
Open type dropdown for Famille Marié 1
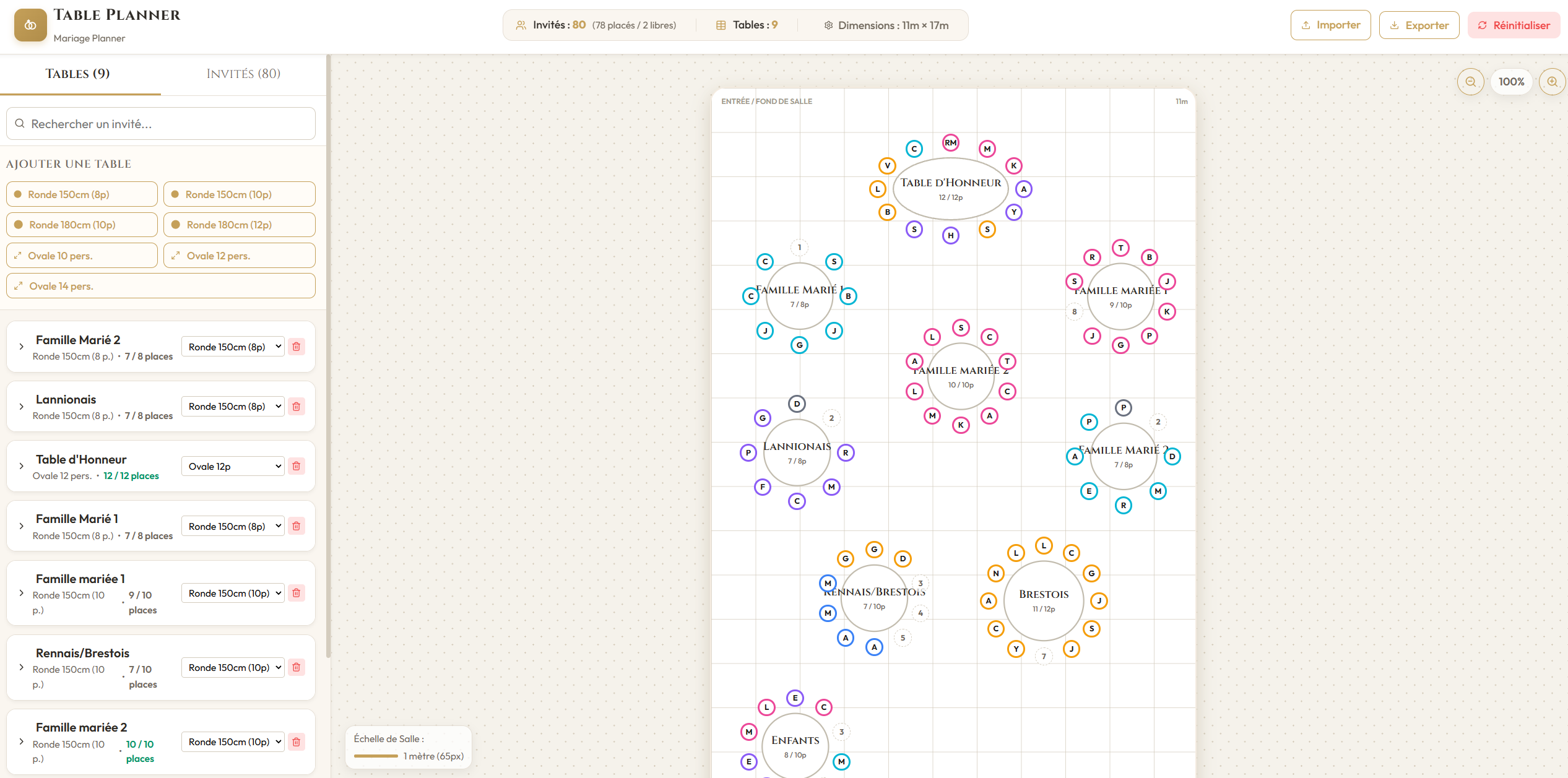233,526
